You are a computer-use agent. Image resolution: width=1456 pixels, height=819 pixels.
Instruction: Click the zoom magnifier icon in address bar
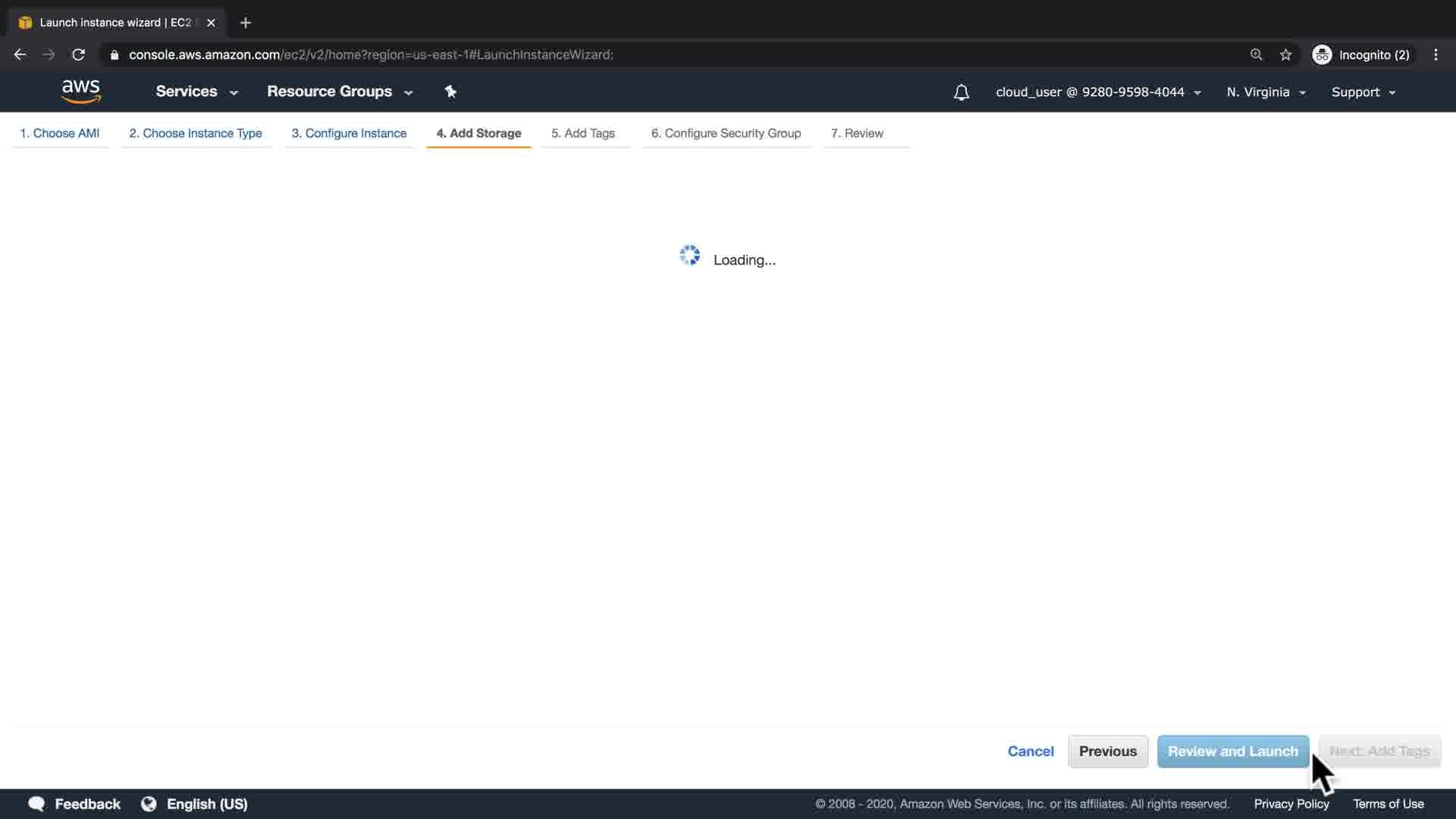(1256, 55)
